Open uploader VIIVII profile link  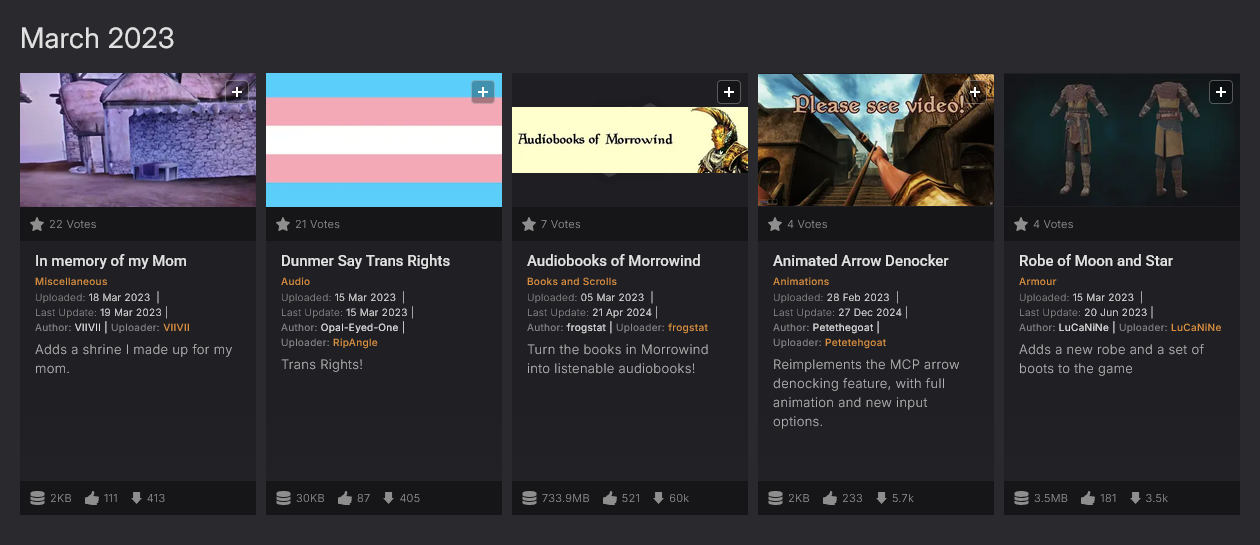[x=177, y=328]
